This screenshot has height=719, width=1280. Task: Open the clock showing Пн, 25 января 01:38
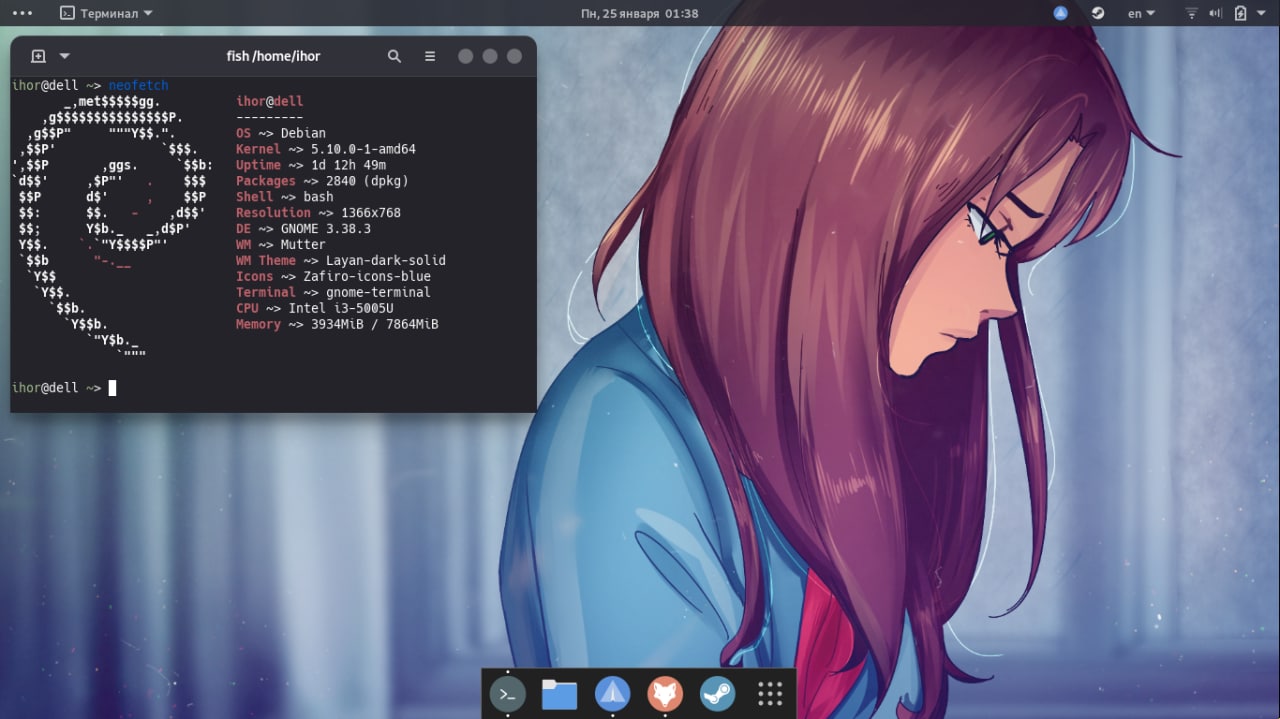tap(639, 13)
